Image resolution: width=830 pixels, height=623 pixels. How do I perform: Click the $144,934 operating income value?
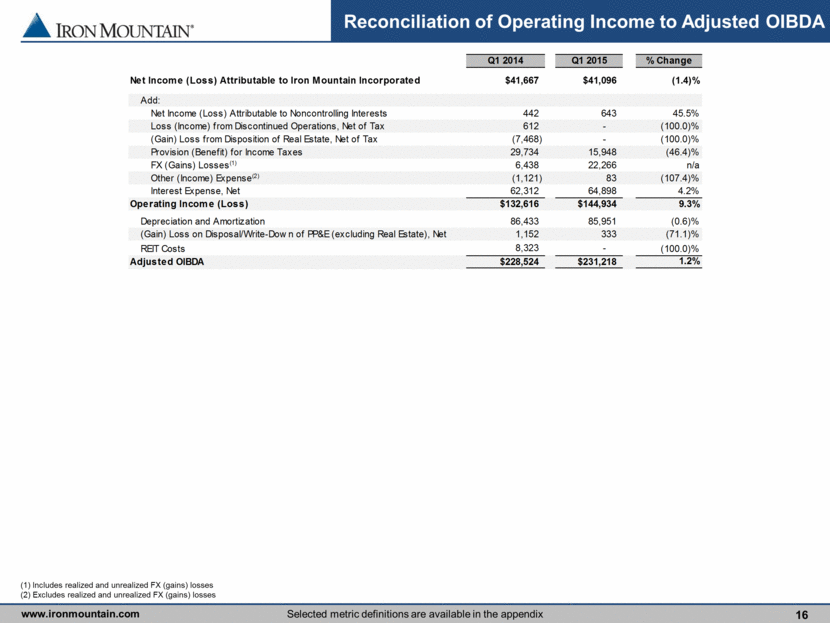tap(597, 204)
